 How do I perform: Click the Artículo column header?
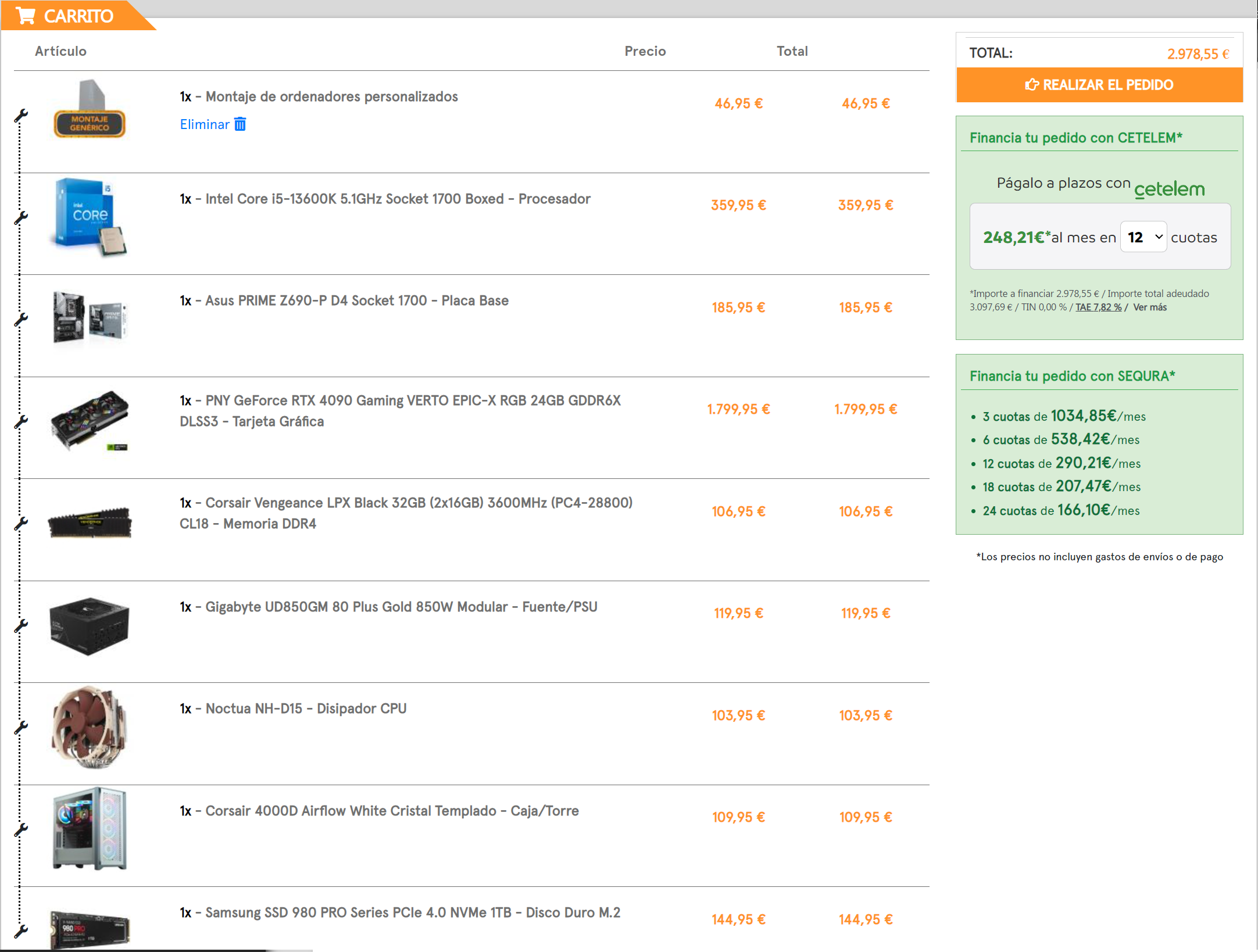coord(60,51)
